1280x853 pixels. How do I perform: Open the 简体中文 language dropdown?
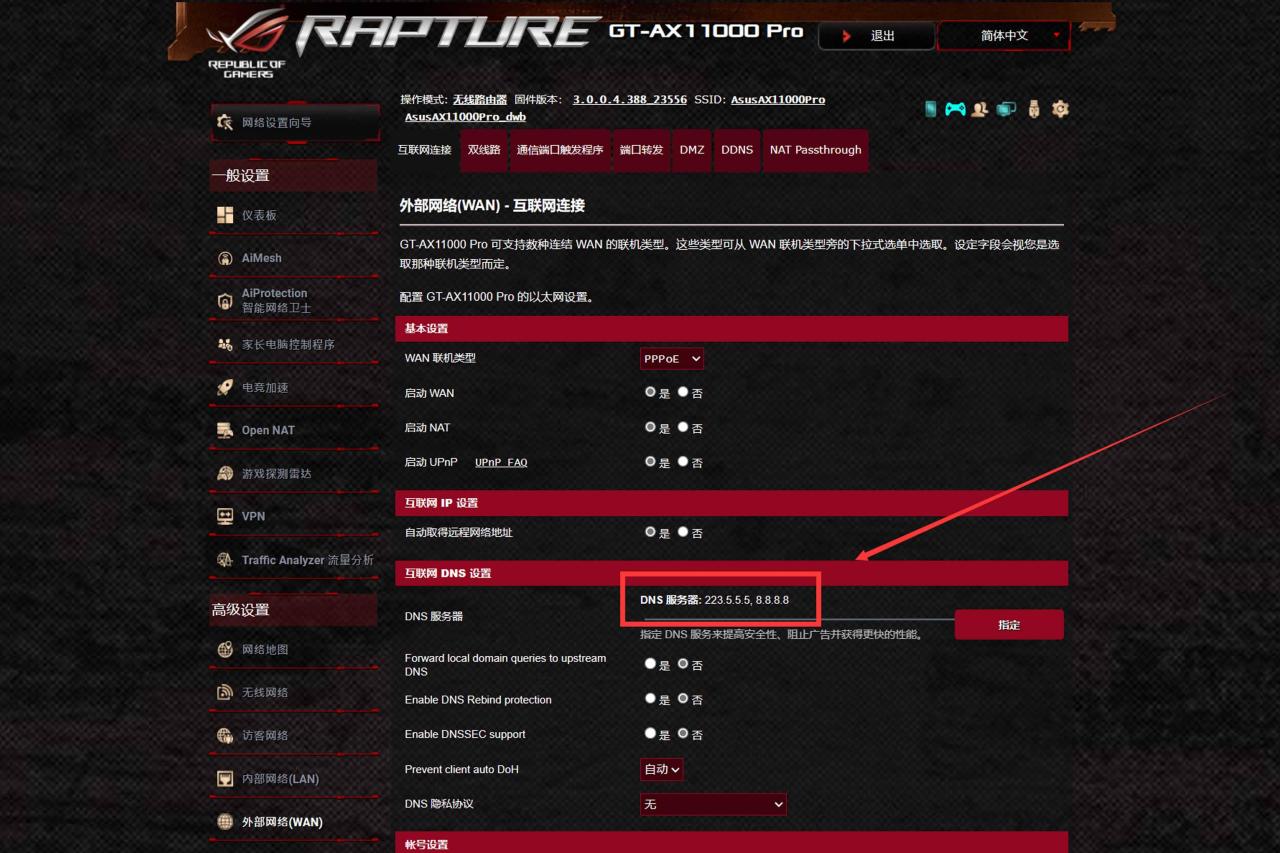(x=1004, y=36)
